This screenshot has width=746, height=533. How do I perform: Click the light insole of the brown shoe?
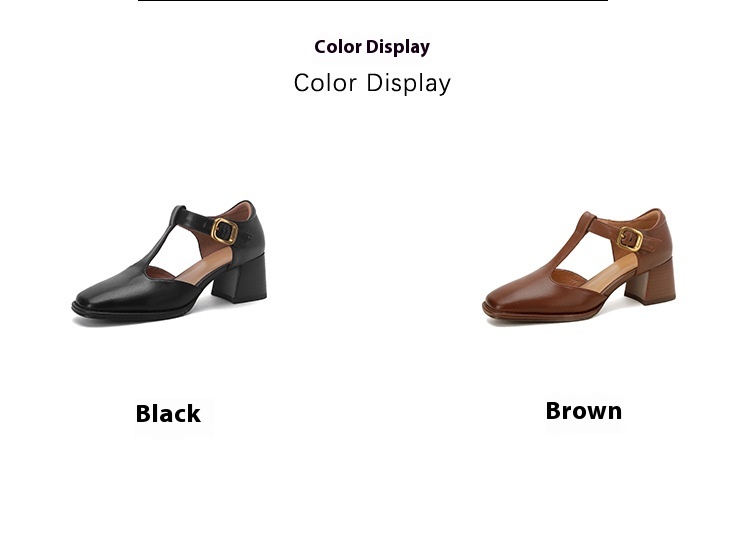[610, 273]
